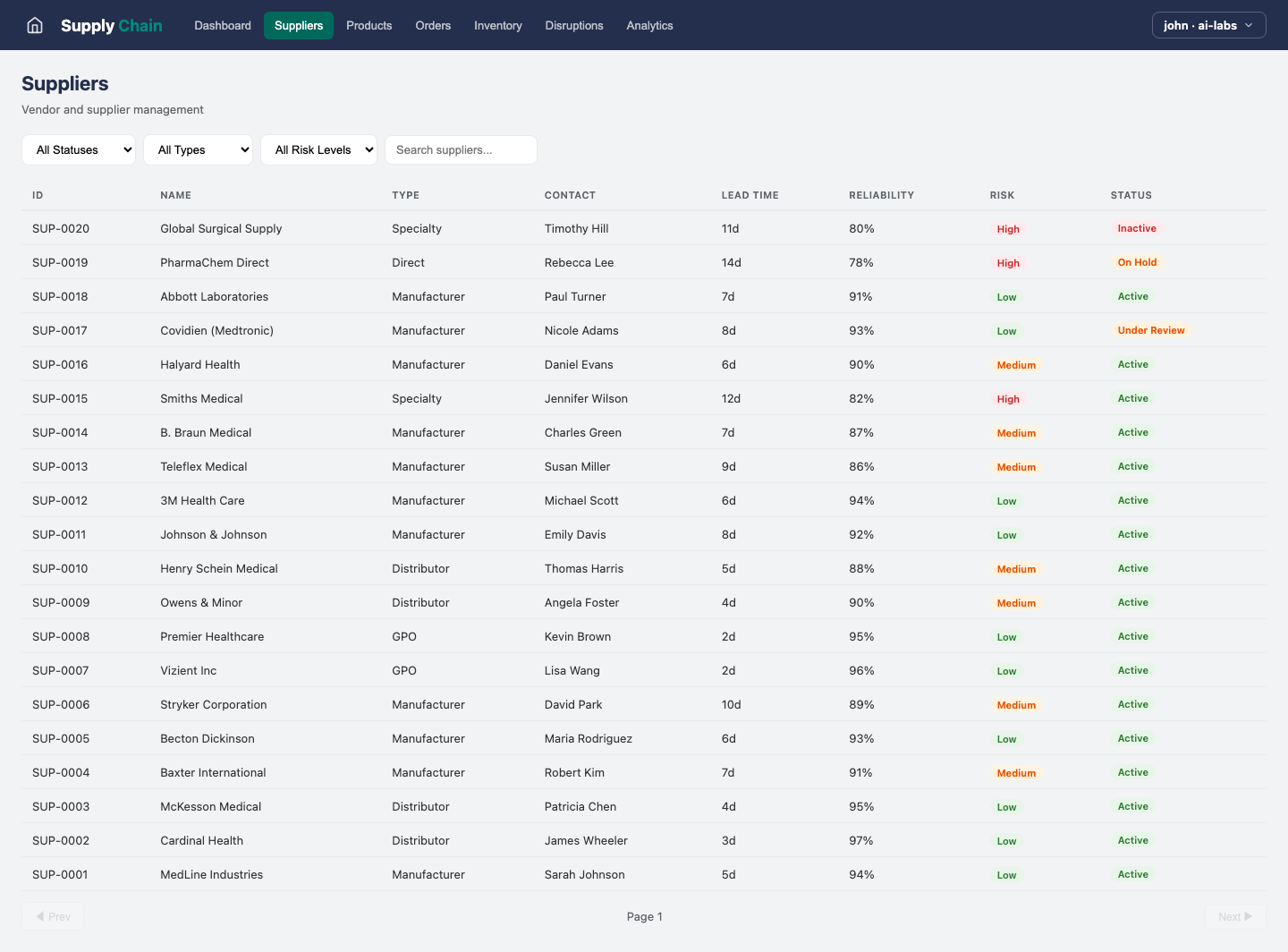1288x952 pixels.
Task: Click the home icon in the navbar
Action: tap(34, 25)
